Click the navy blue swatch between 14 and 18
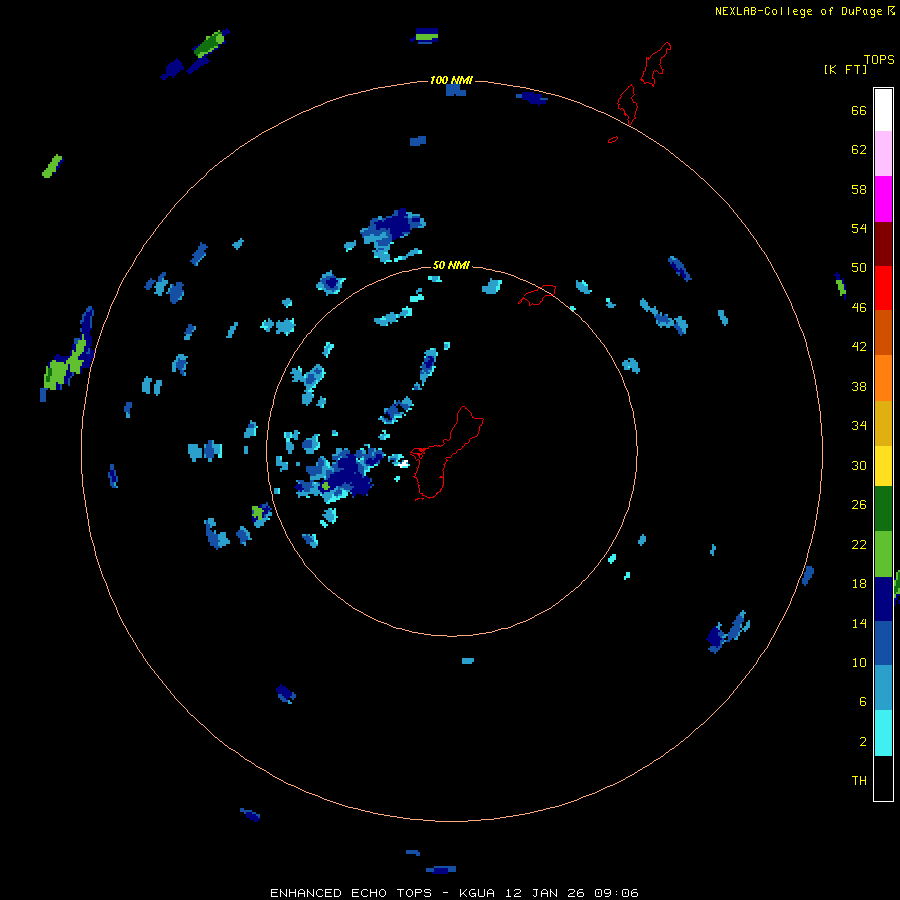Screen dimensions: 900x900 pyautogui.click(x=883, y=599)
